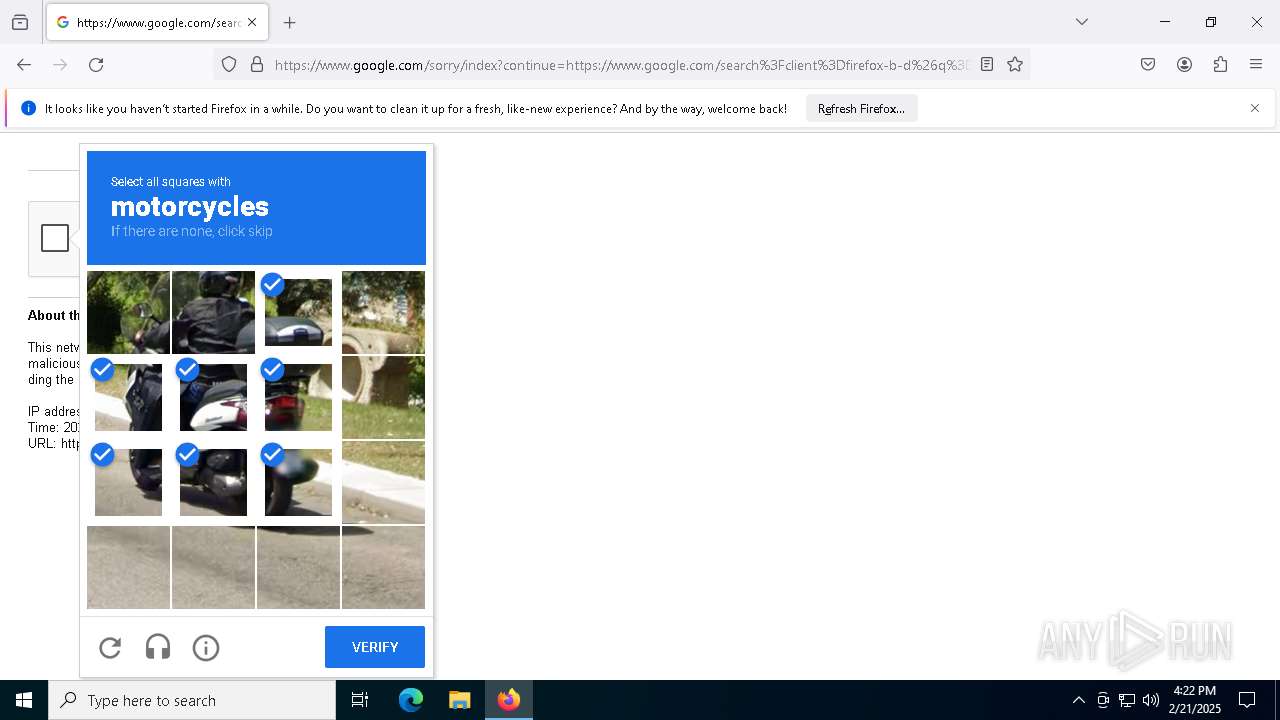This screenshot has width=1280, height=720.
Task: Open File Explorer from taskbar
Action: tap(459, 700)
